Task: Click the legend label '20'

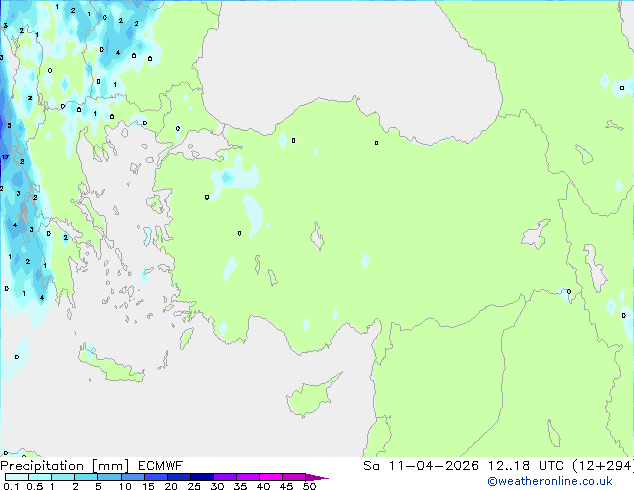Action: tap(171, 486)
